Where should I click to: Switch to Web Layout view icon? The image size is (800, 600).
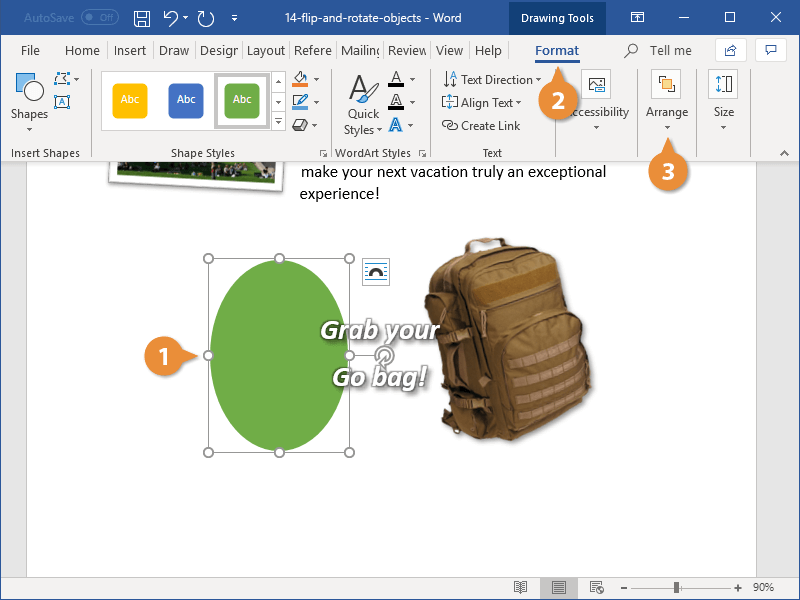[x=596, y=587]
